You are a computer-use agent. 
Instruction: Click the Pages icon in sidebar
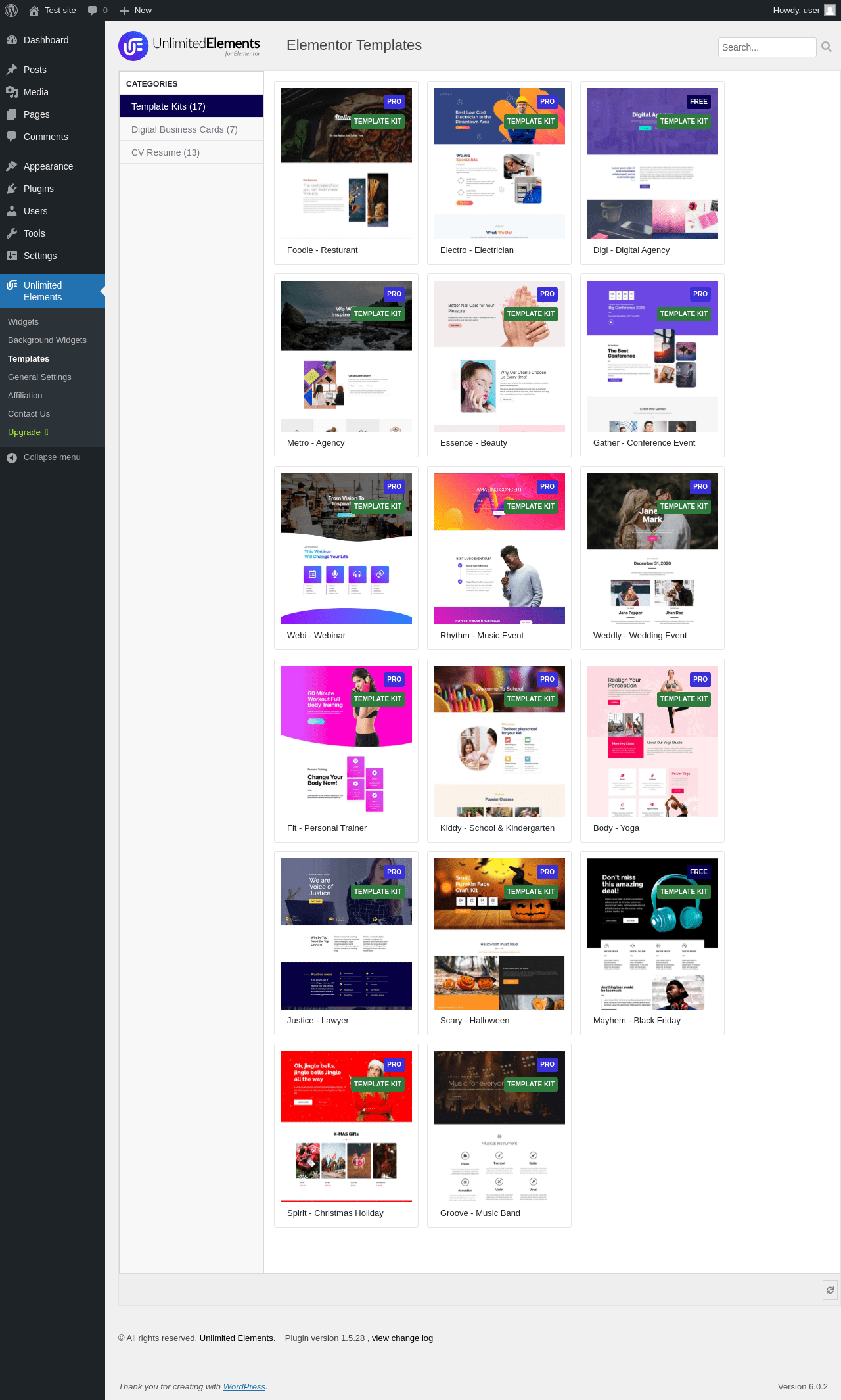click(x=12, y=114)
